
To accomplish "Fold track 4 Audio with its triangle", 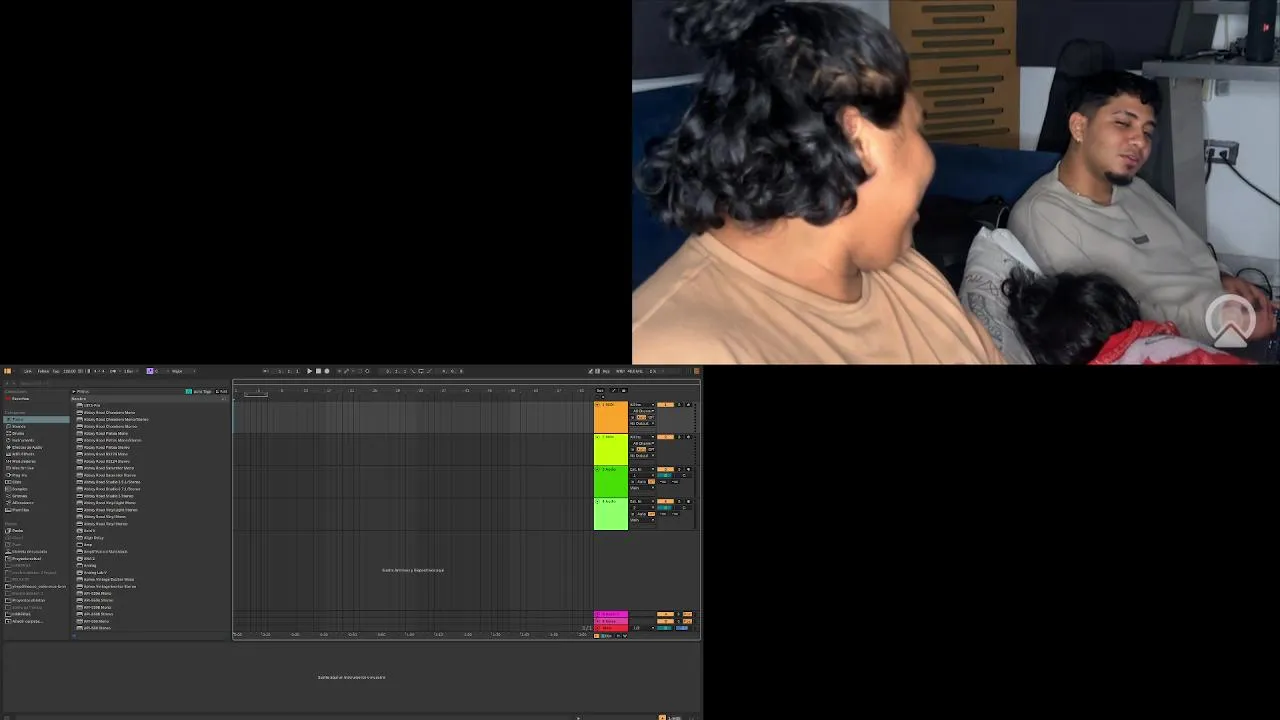I will pos(598,502).
